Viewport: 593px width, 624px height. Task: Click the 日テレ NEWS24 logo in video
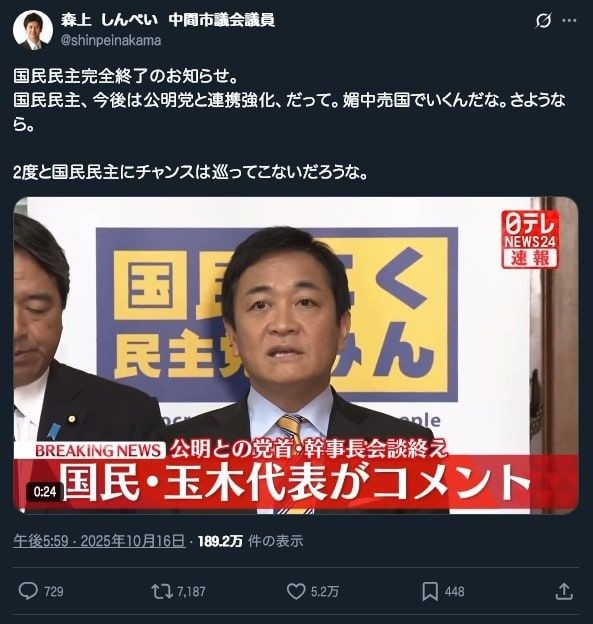531,239
